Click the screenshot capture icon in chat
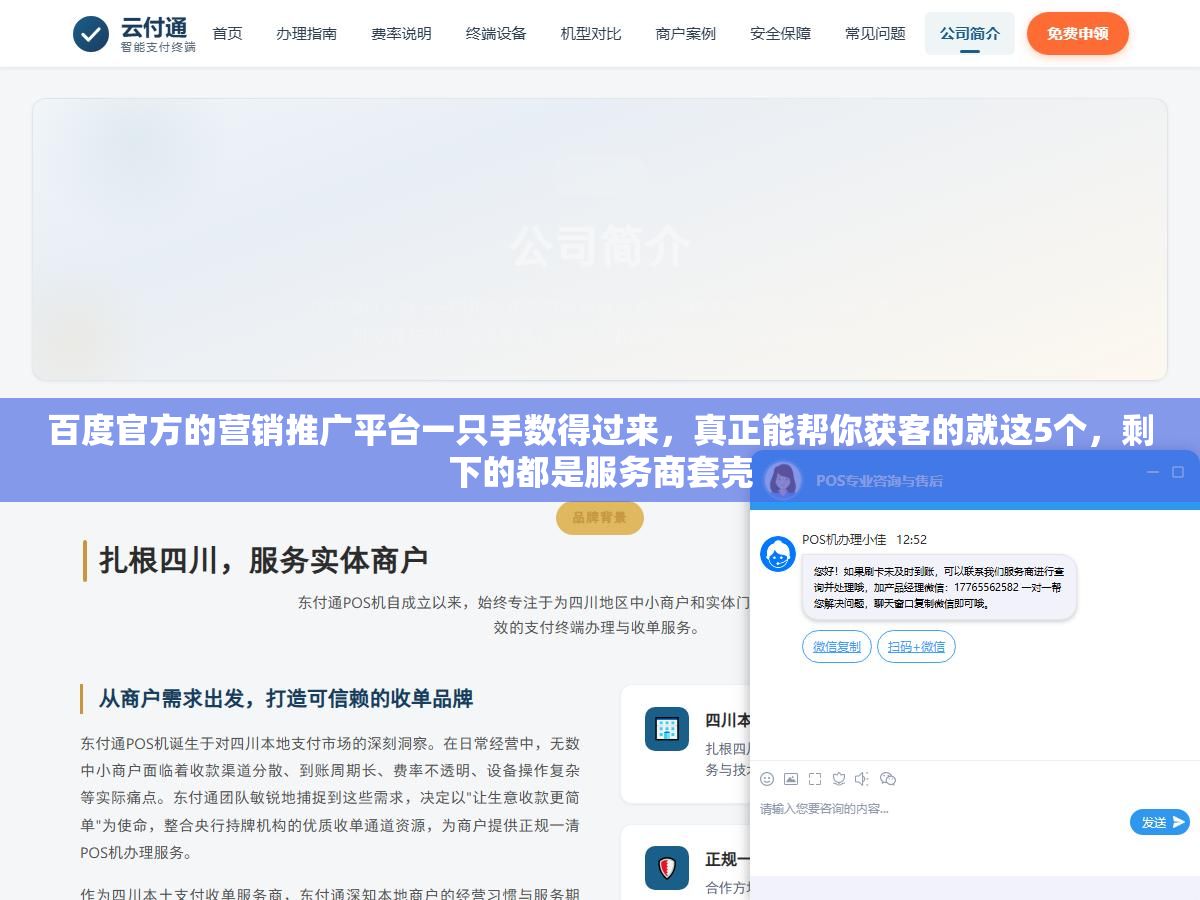The height and width of the screenshot is (900, 1200). coord(815,779)
